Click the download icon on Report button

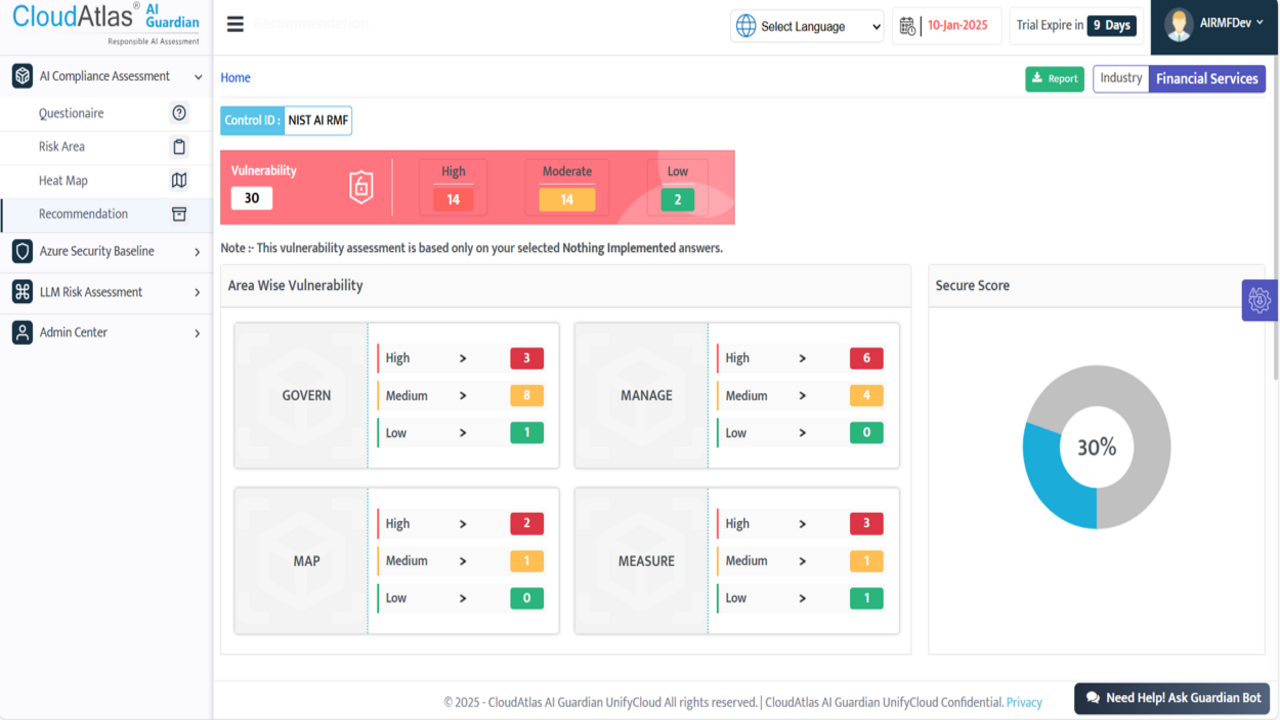pyautogui.click(x=1038, y=78)
